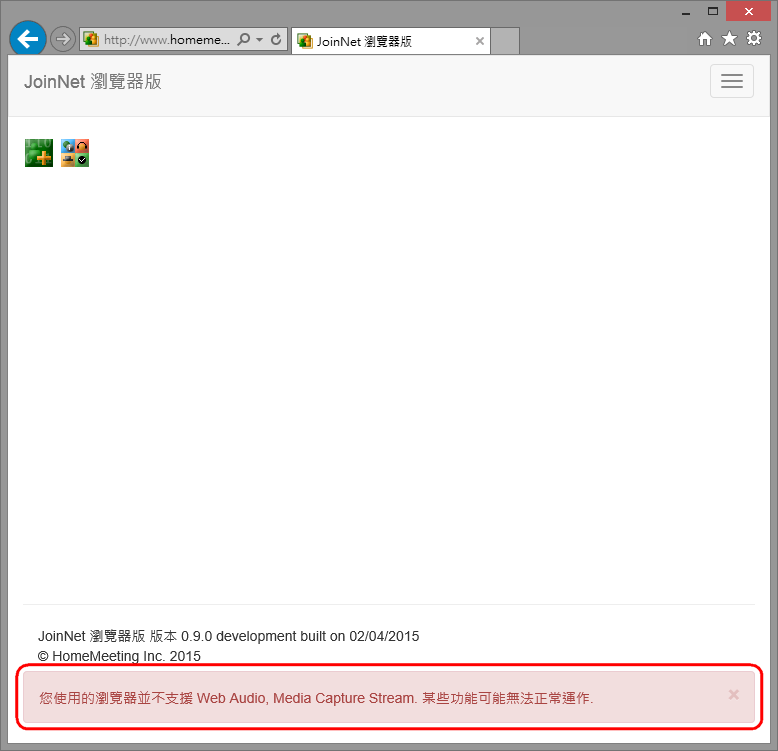
Task: Close the browser window
Action: (x=748, y=11)
